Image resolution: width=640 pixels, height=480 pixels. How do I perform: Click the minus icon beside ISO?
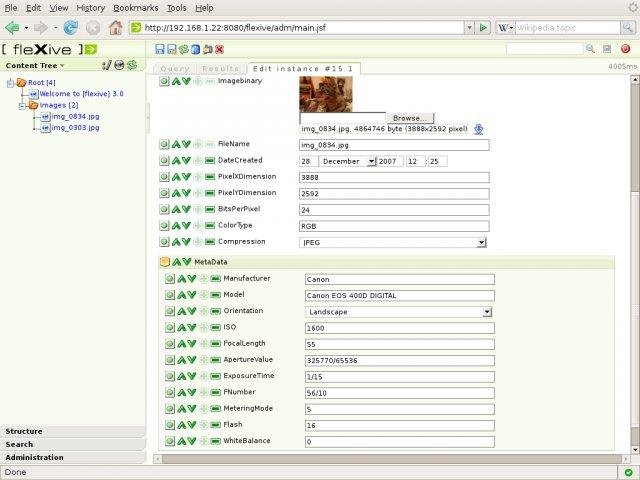click(x=215, y=327)
